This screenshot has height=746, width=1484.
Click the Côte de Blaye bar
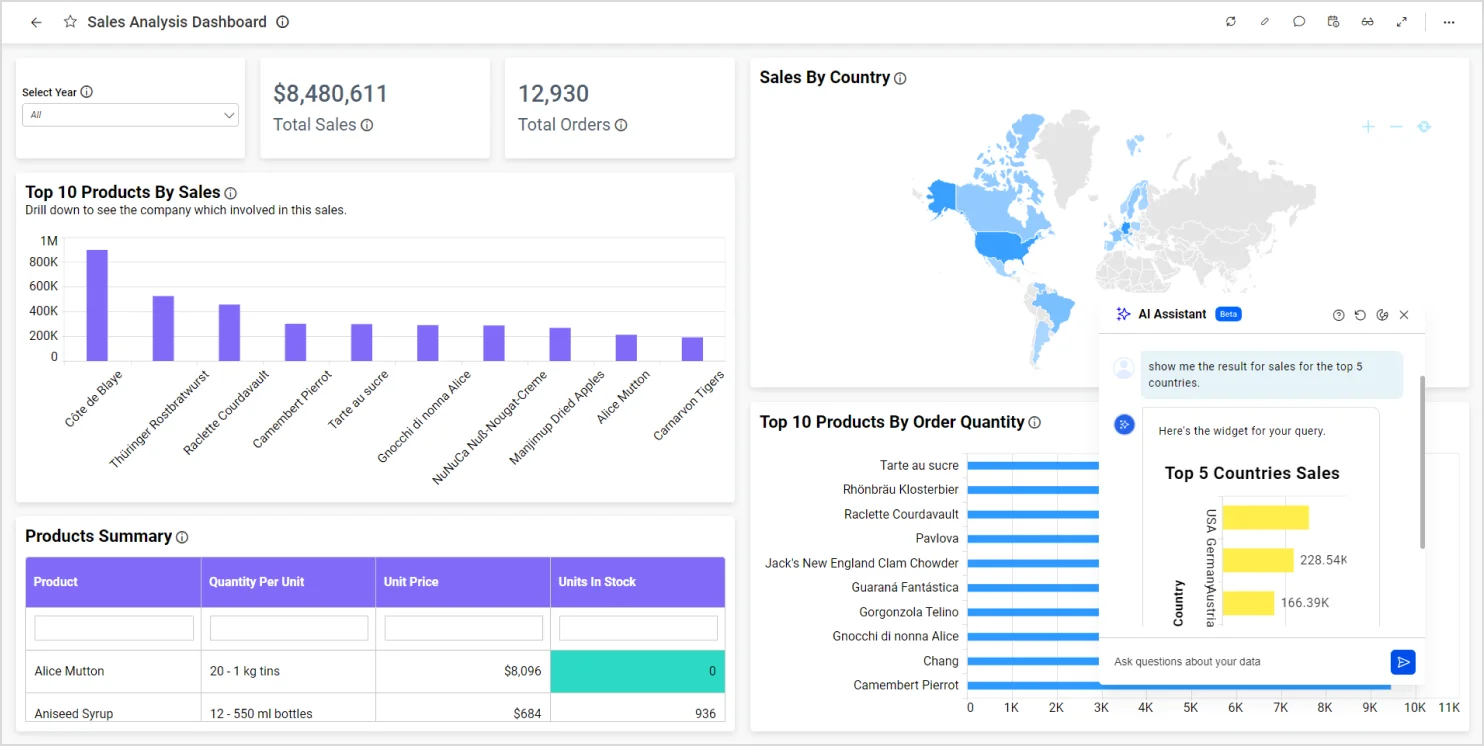click(x=97, y=305)
